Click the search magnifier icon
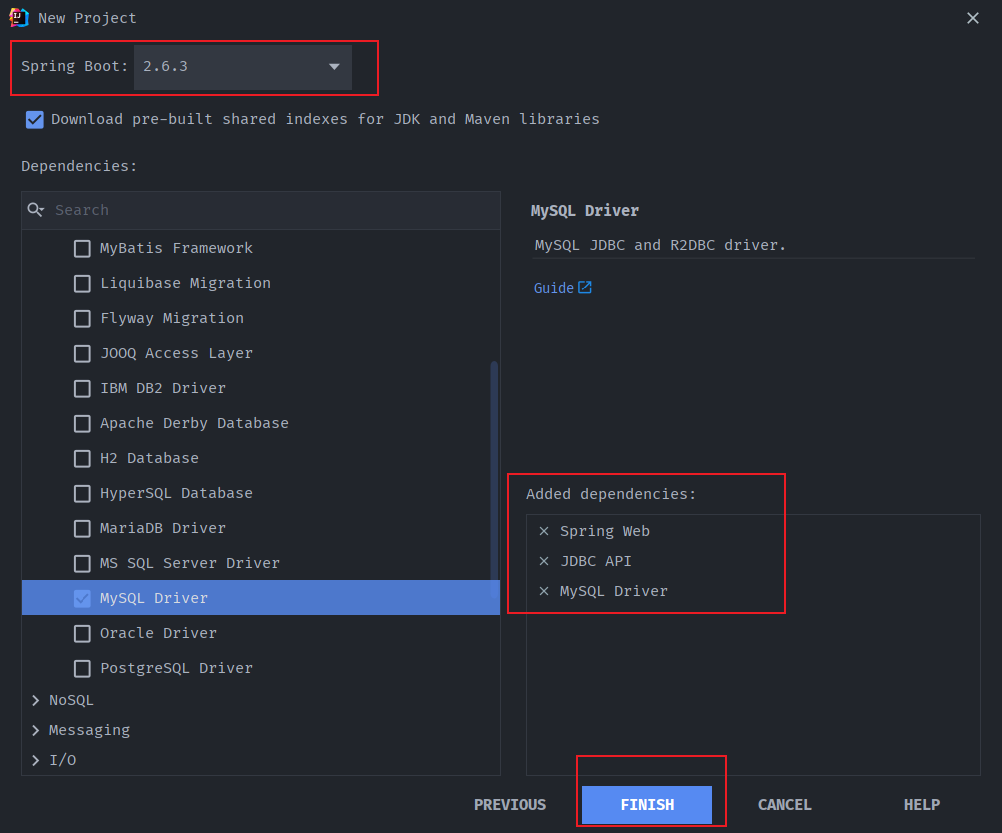The image size is (1002, 833). tap(36, 210)
